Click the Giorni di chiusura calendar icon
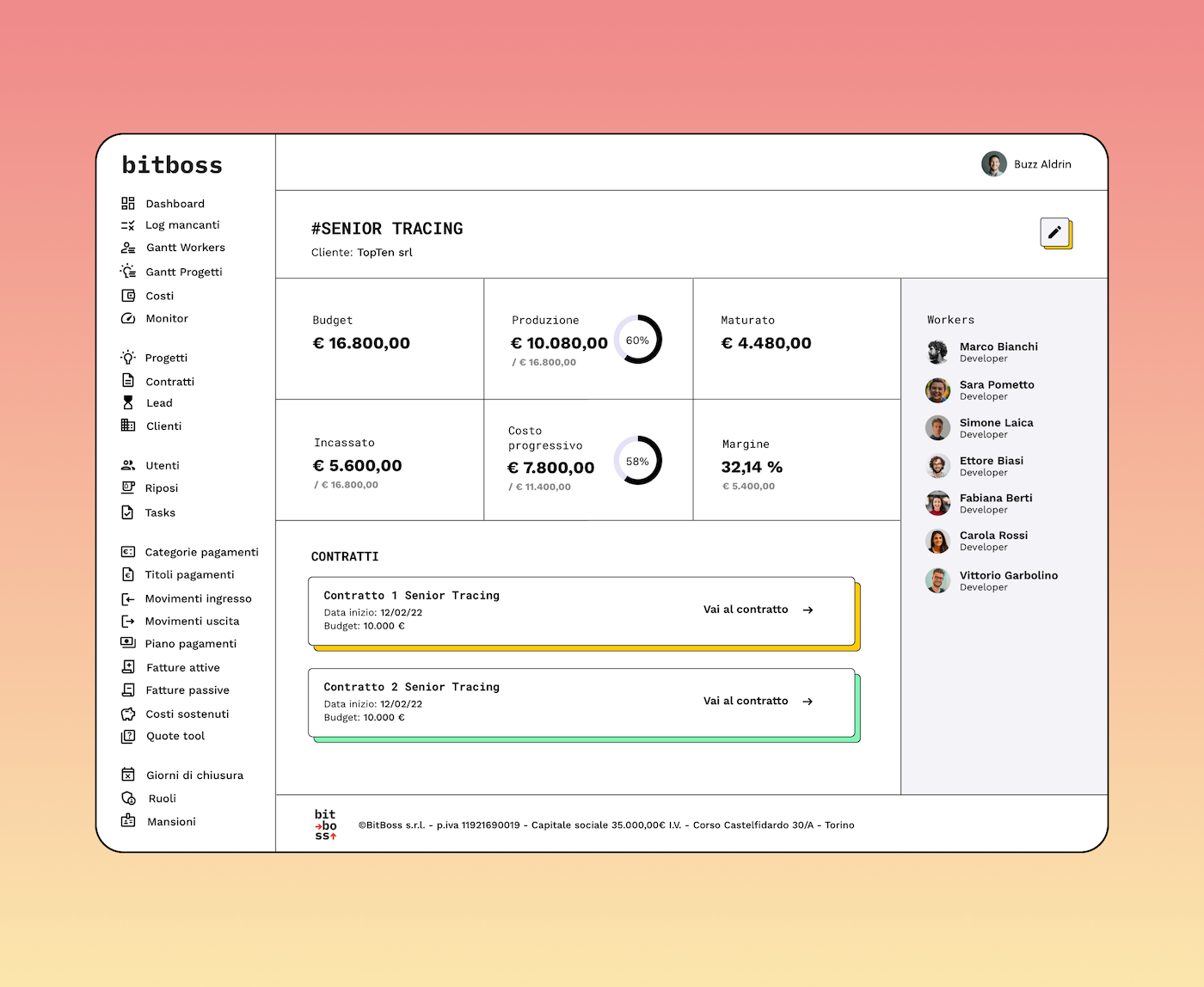Viewport: 1204px width, 987px height. [x=128, y=775]
